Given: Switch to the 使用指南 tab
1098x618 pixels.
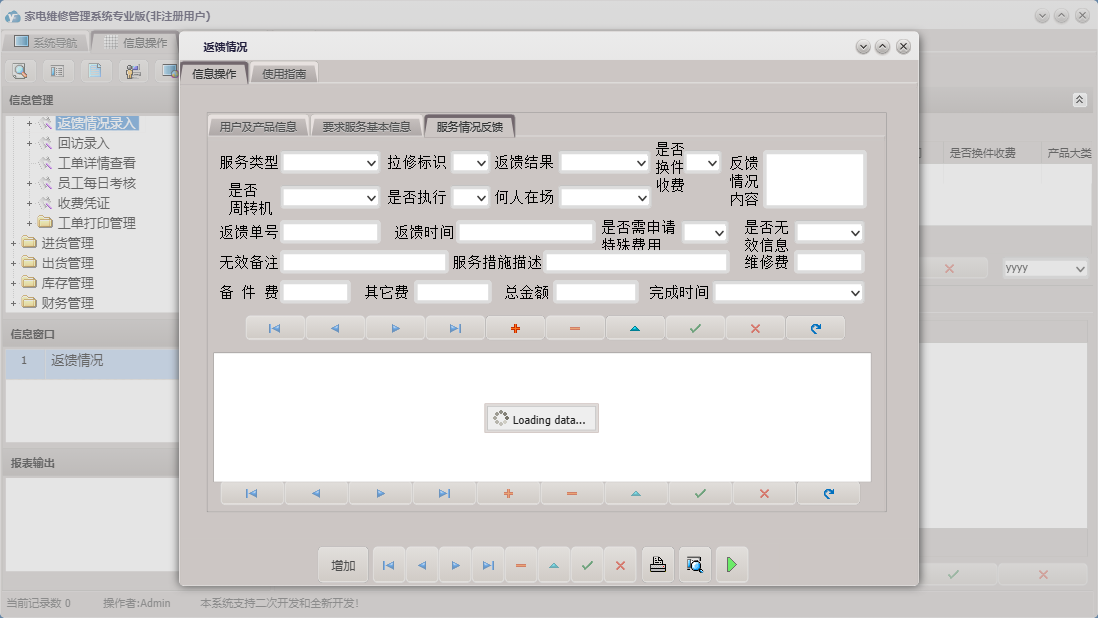Looking at the screenshot, I should click(284, 73).
